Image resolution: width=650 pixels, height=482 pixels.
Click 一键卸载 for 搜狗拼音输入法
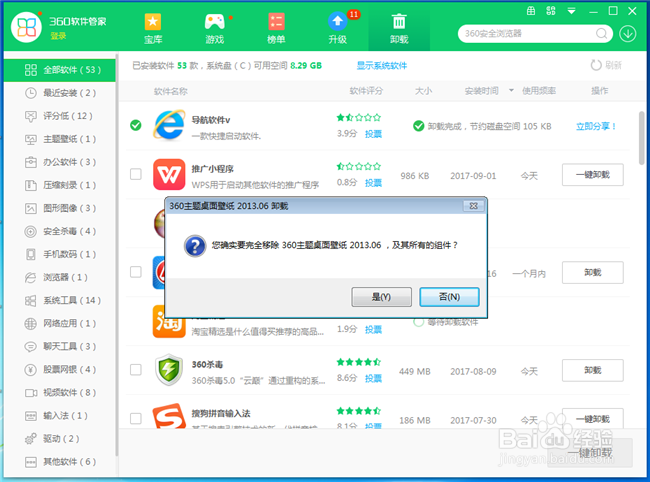(593, 419)
